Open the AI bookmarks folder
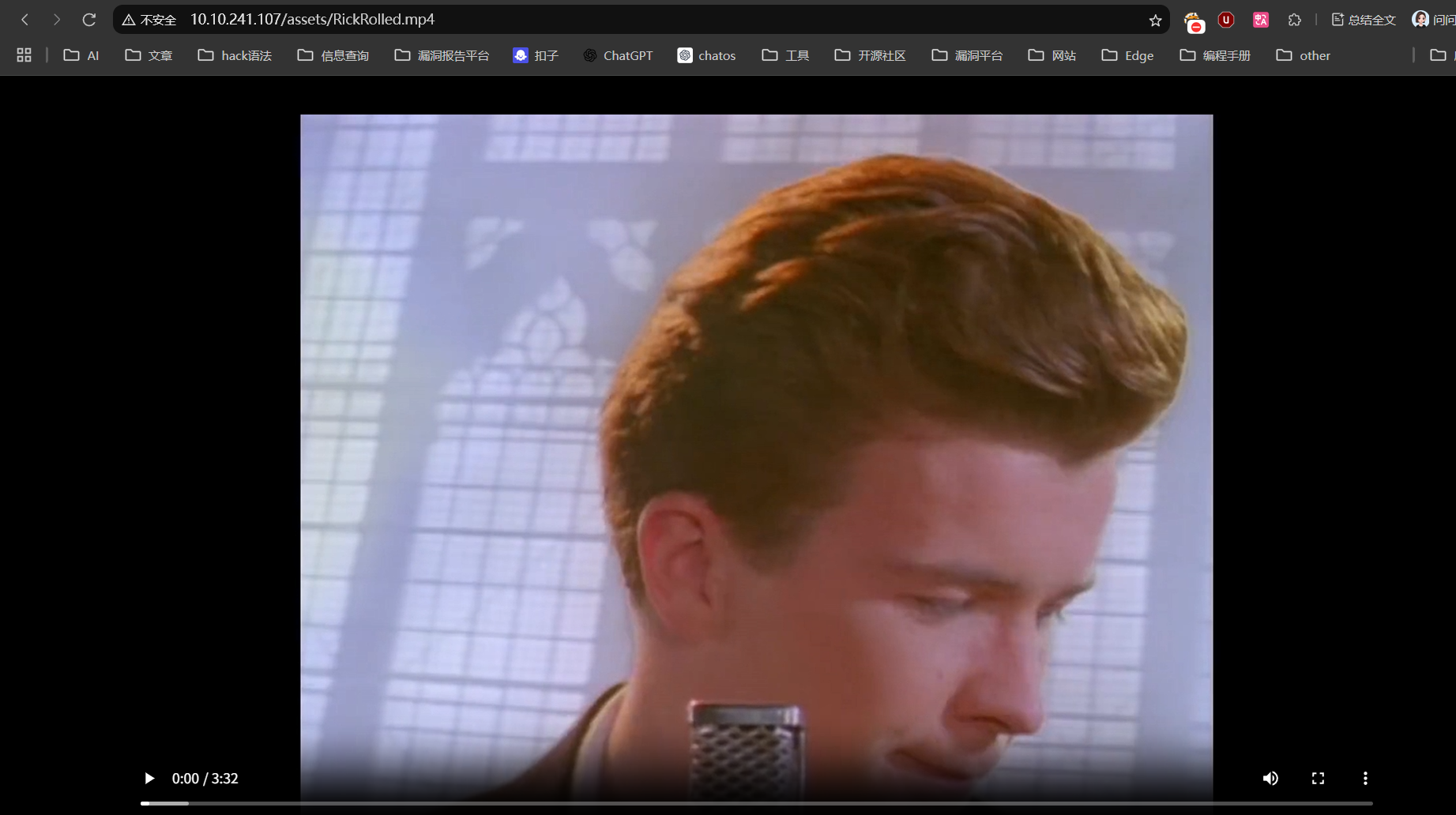 81,55
